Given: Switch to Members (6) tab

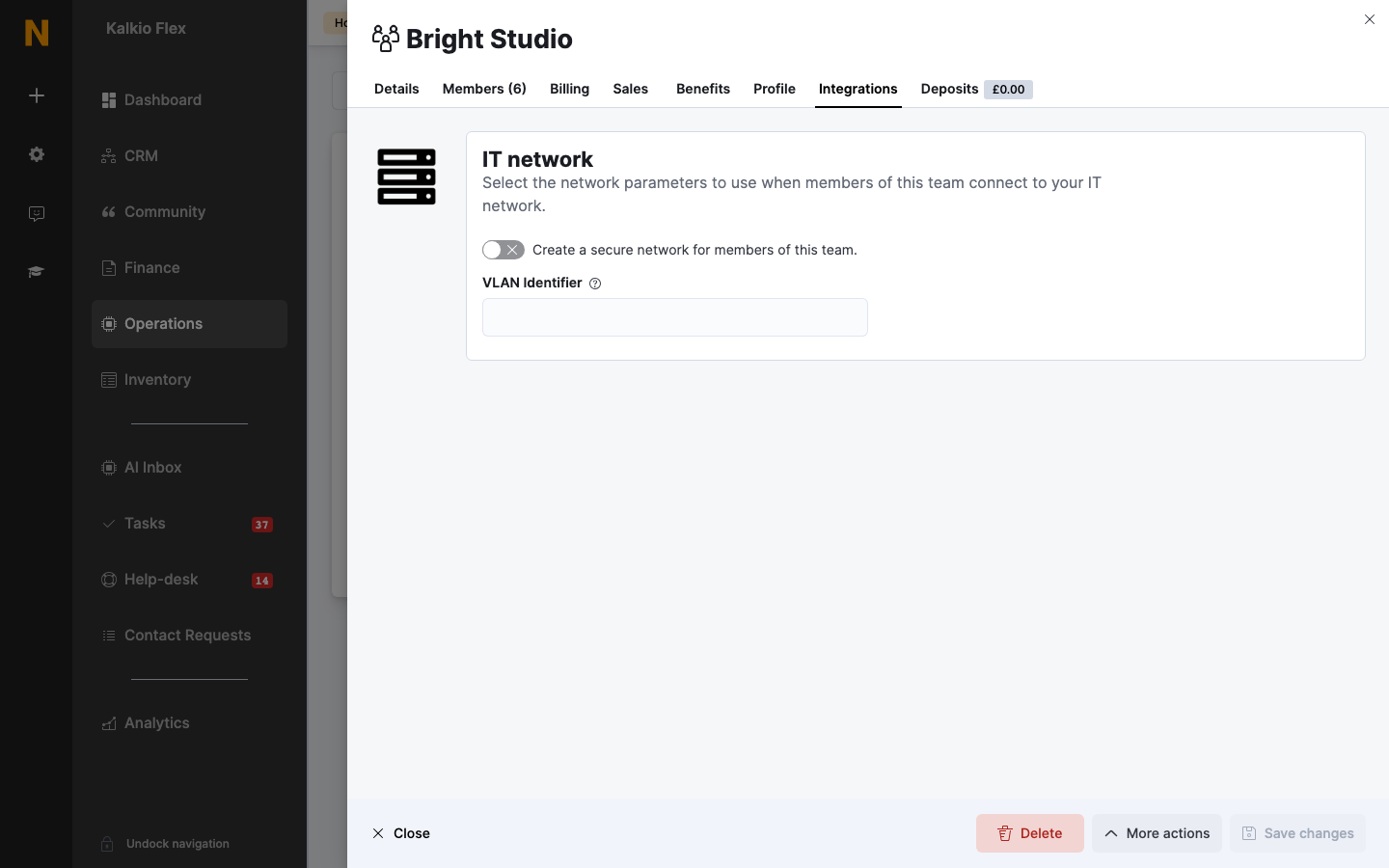Looking at the screenshot, I should coord(484,89).
